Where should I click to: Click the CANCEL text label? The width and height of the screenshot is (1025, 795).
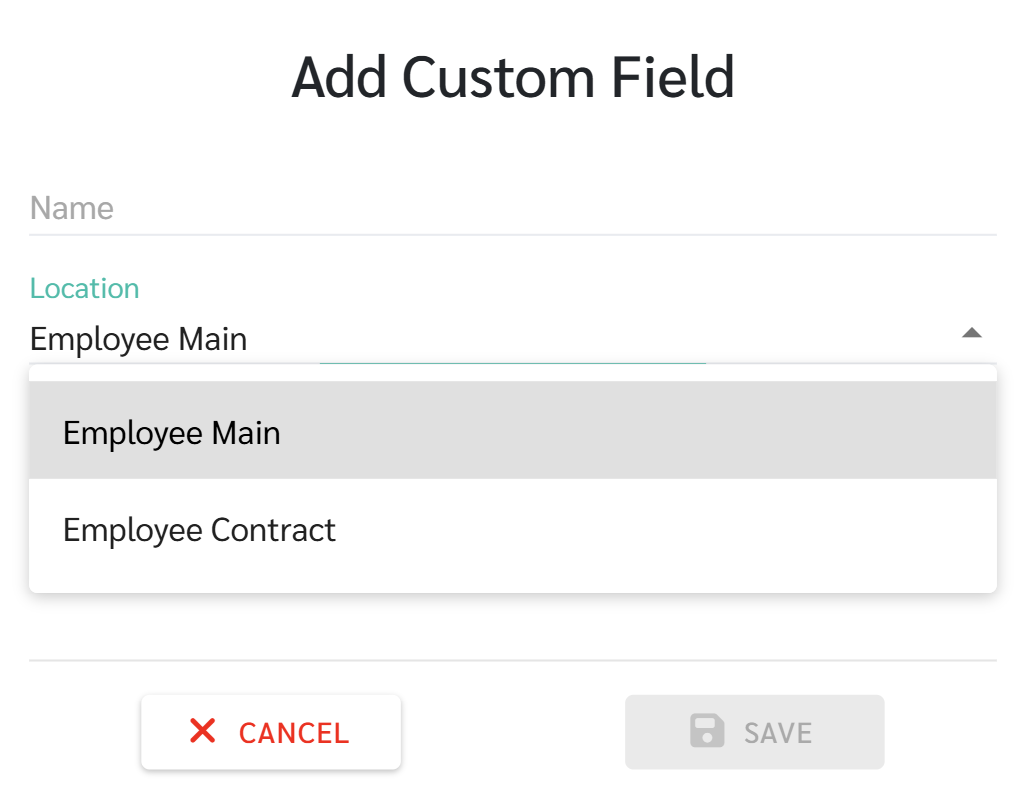click(294, 733)
